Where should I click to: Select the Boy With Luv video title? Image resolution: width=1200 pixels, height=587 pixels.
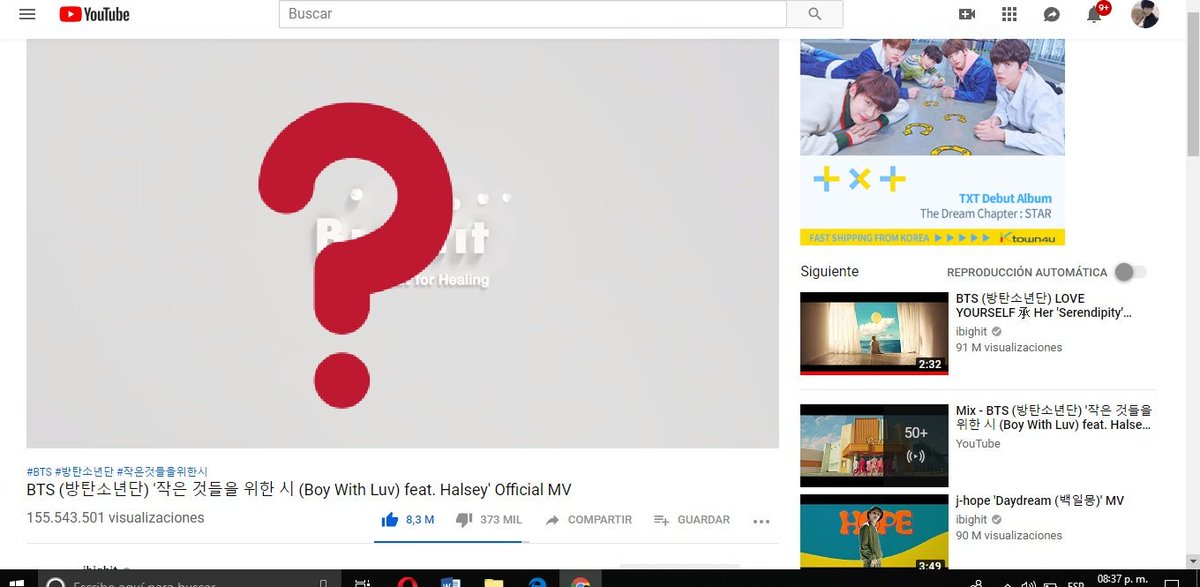299,489
